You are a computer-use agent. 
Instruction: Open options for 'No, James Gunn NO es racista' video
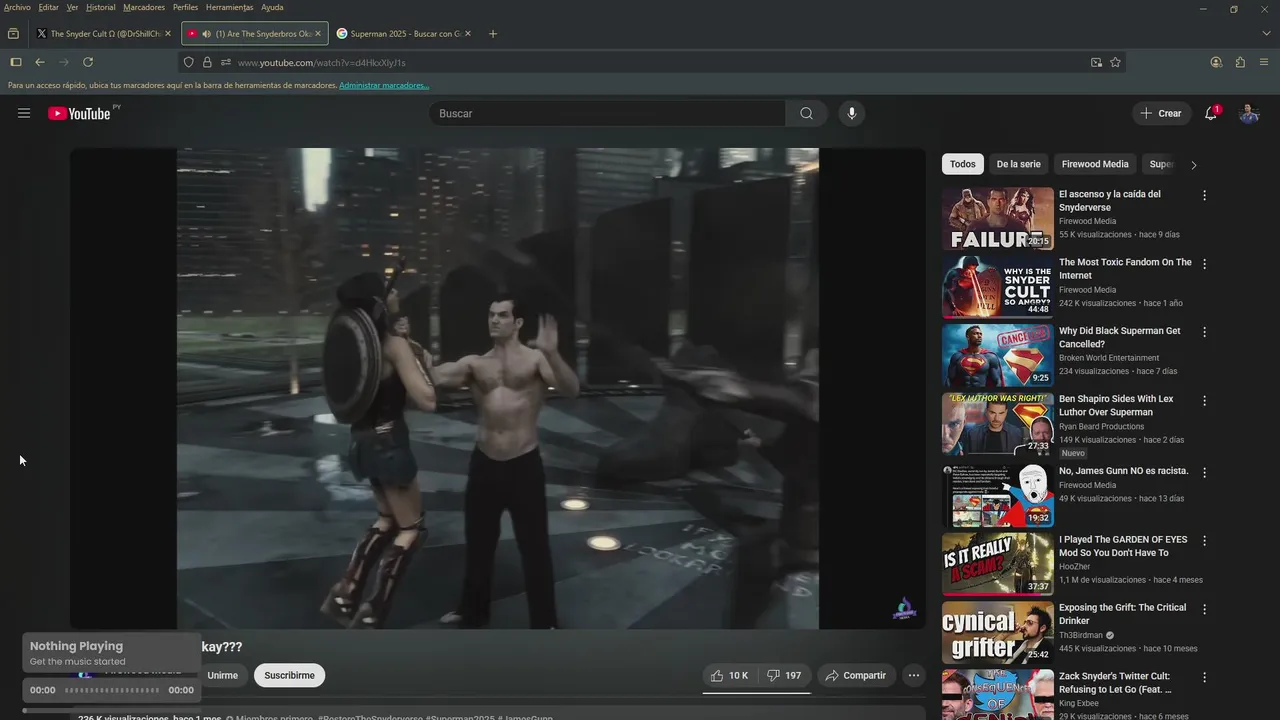(x=1204, y=472)
